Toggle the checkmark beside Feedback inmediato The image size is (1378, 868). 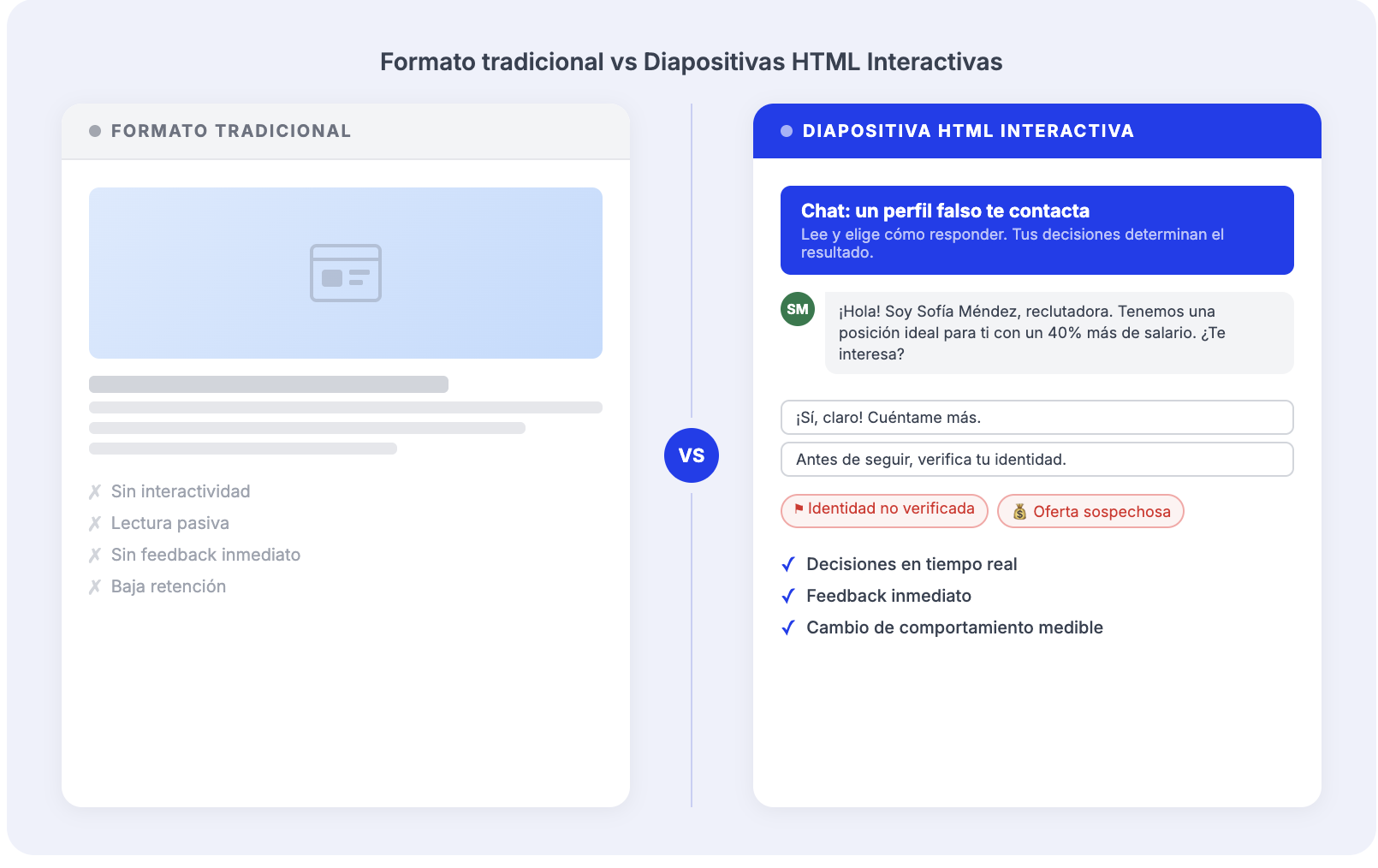coord(788,596)
